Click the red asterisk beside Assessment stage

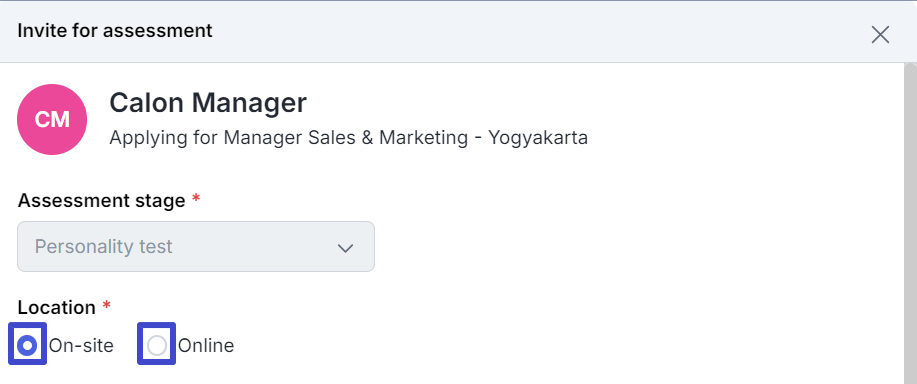pos(195,199)
